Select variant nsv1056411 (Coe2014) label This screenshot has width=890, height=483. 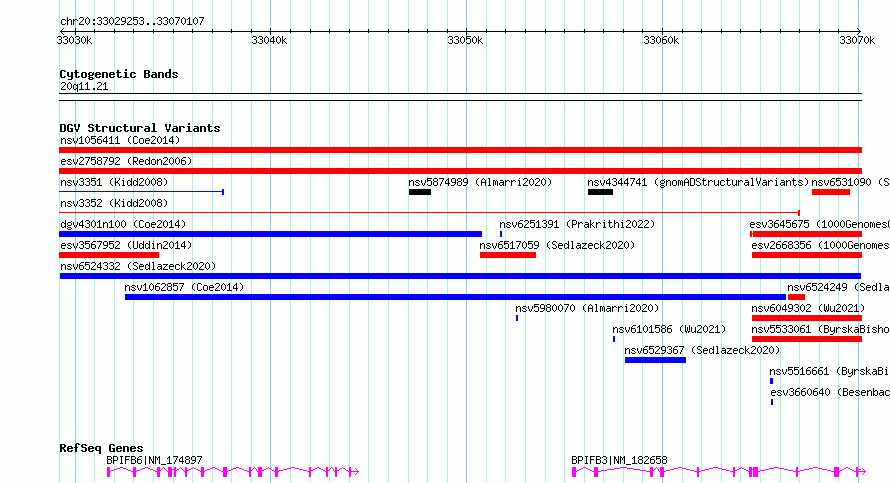pos(120,140)
